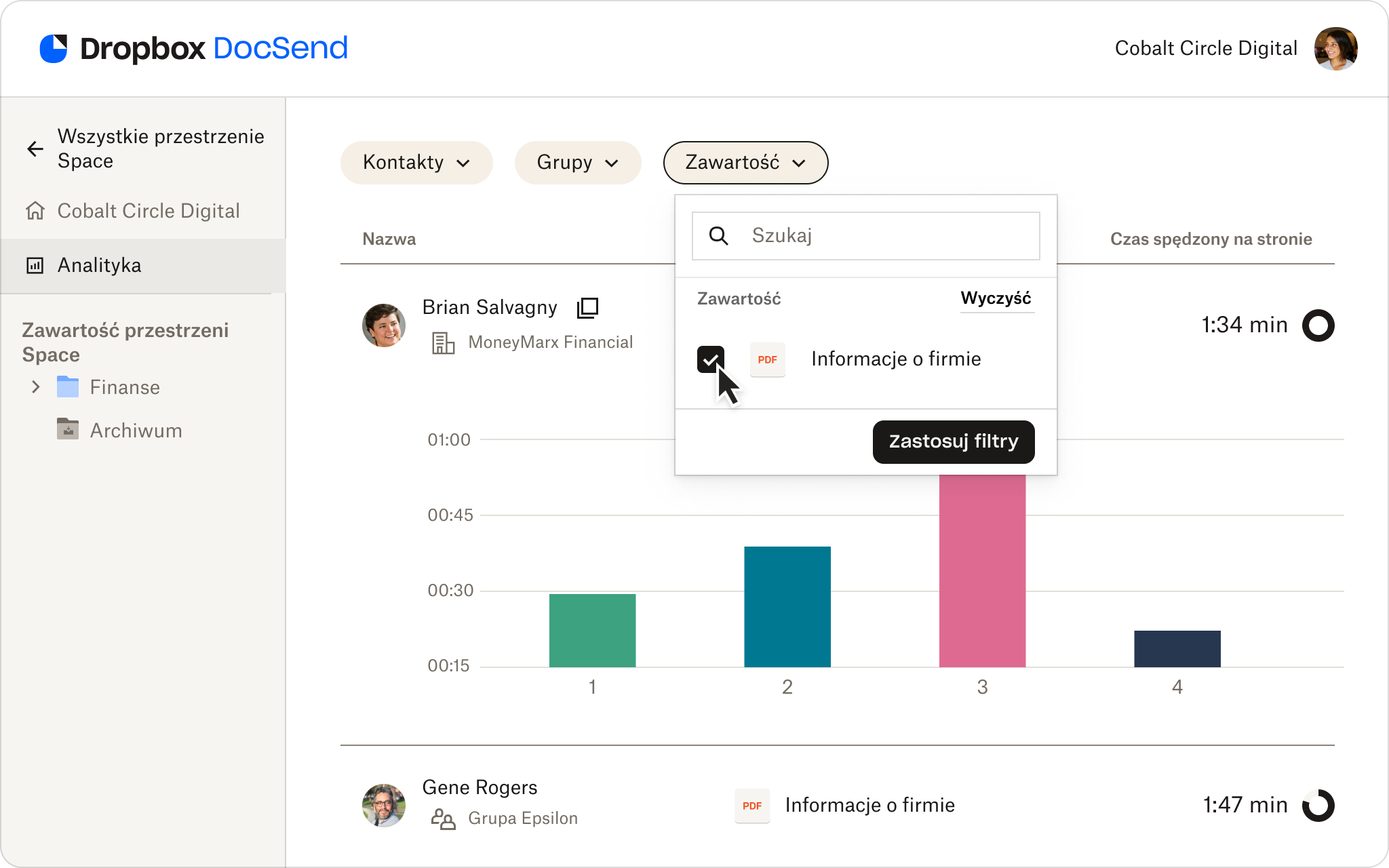Go back using the left arrow icon
1389x868 pixels.
tap(35, 149)
